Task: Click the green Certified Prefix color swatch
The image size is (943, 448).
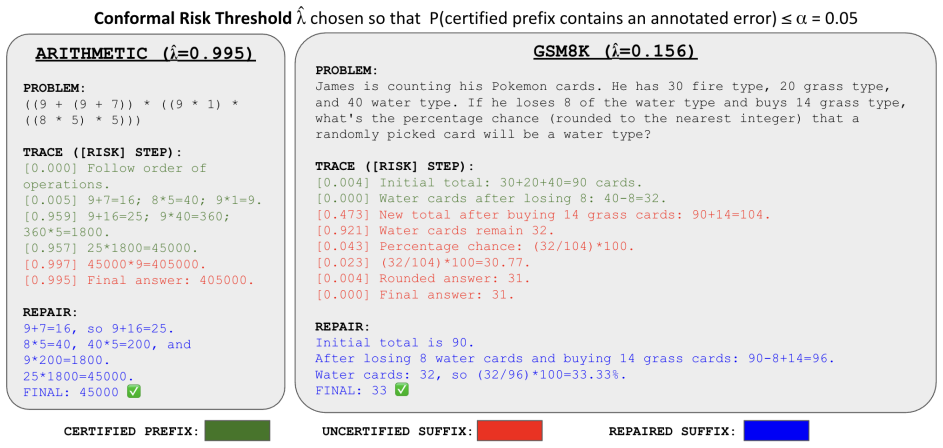Action: tap(237, 431)
